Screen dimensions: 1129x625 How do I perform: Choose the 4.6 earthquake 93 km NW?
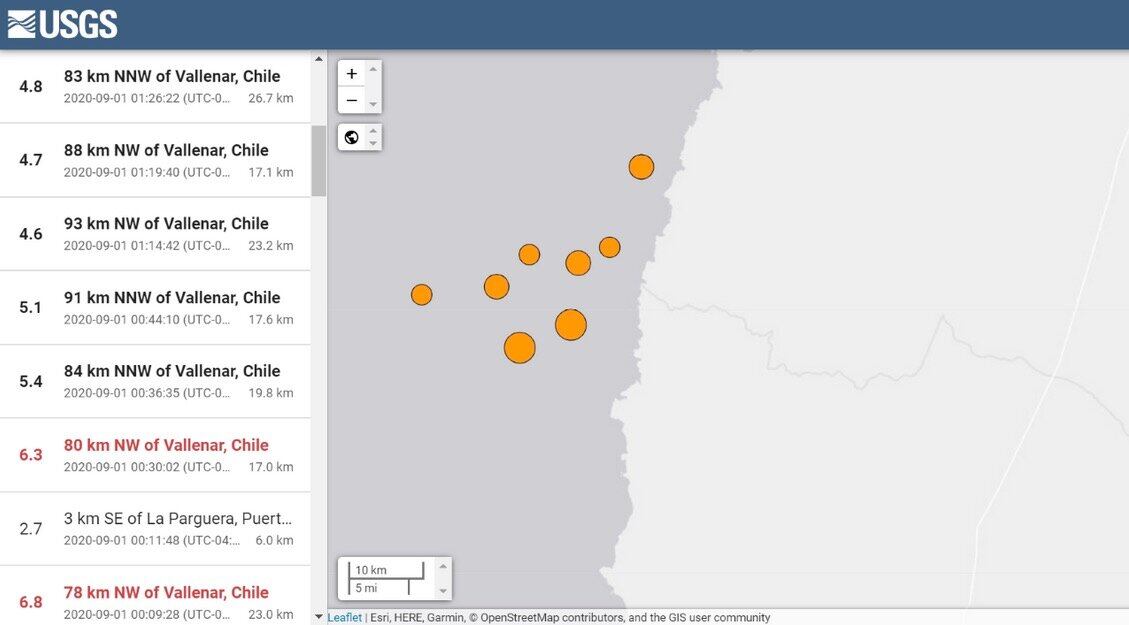point(166,223)
